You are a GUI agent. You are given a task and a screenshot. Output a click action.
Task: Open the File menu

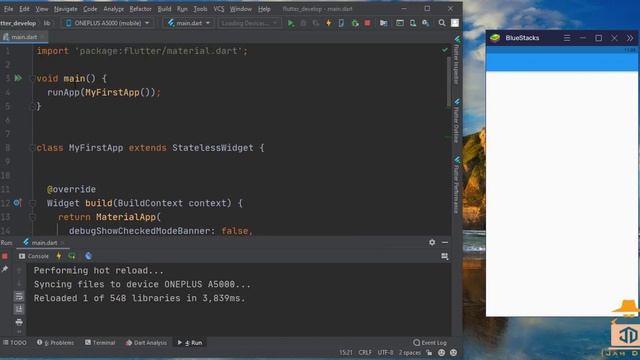pyautogui.click(x=8, y=9)
